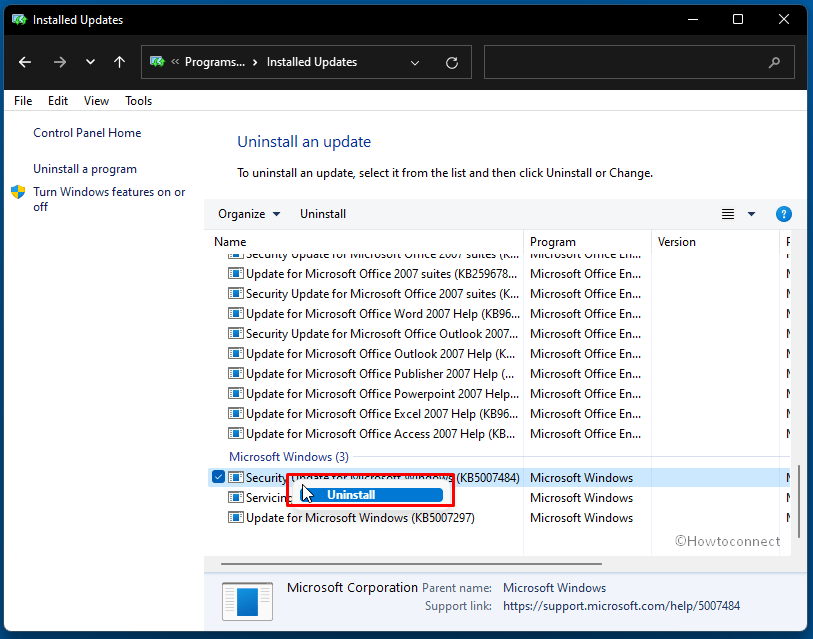Click the icon of the Servicing row
This screenshot has width=813, height=639.
click(236, 498)
